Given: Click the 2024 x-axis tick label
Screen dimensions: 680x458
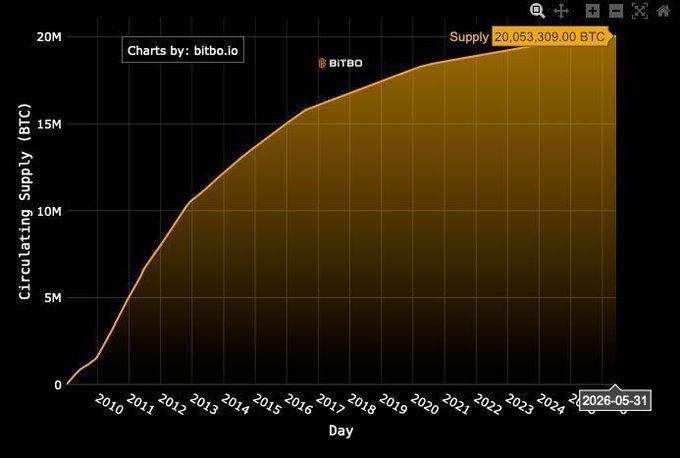Looking at the screenshot, I should coord(551,404).
